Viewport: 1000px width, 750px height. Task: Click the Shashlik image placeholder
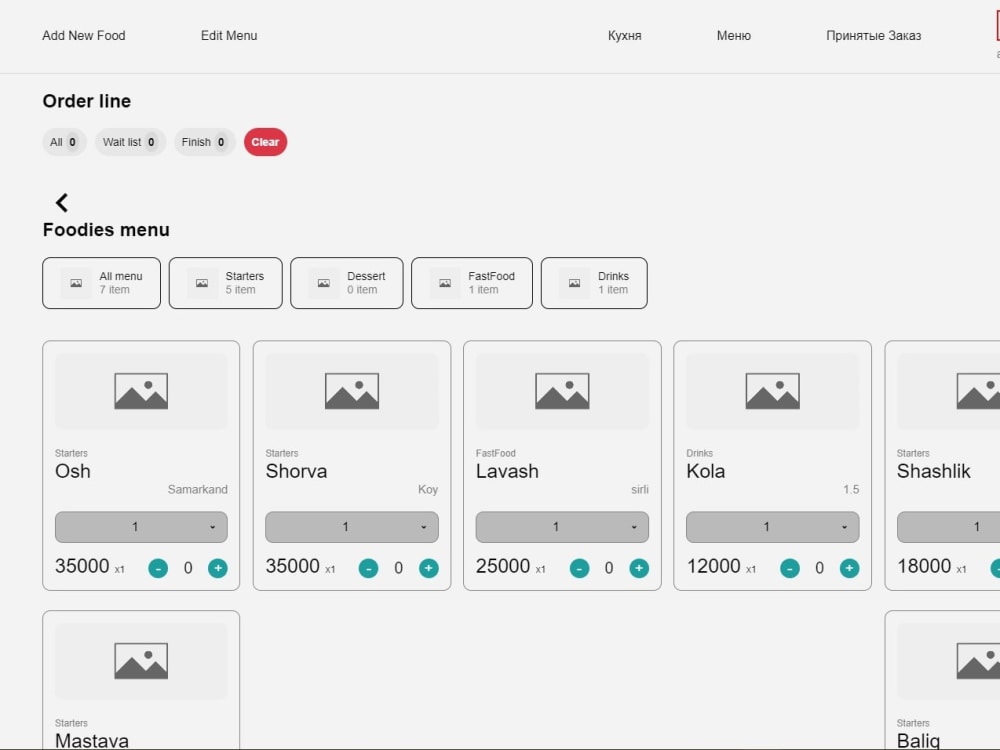click(948, 391)
